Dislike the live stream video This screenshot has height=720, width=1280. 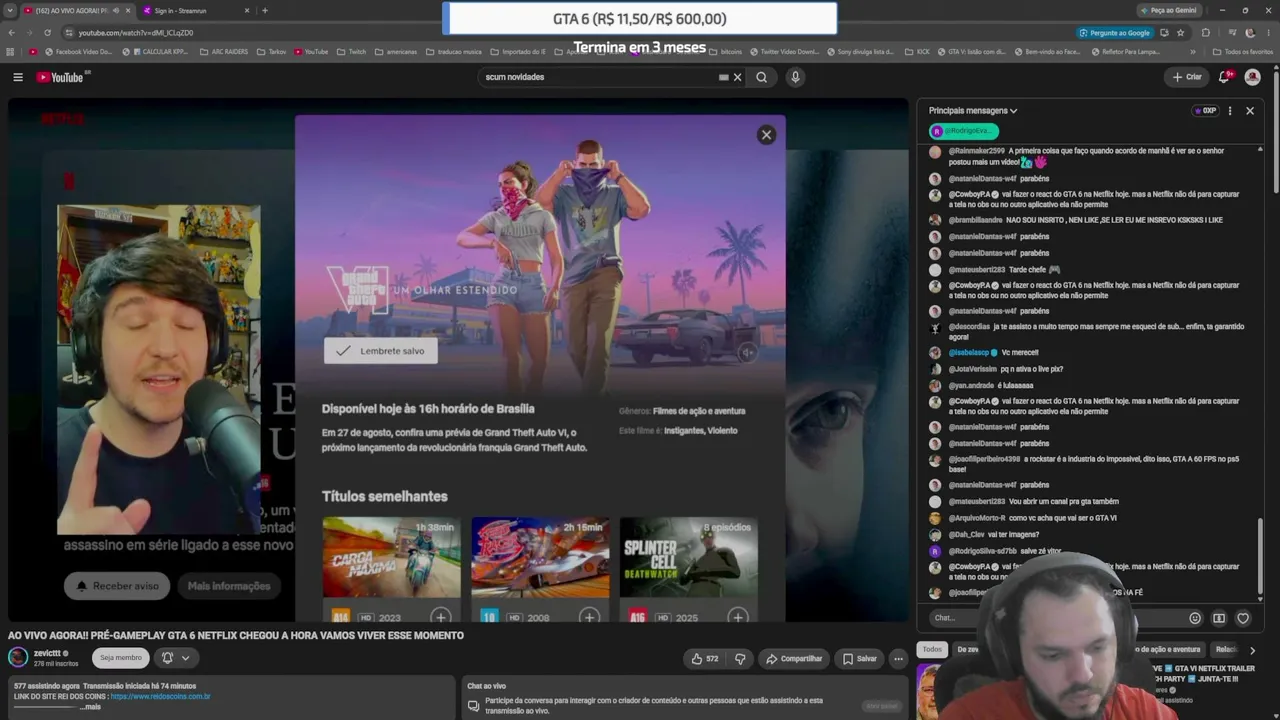click(x=740, y=658)
